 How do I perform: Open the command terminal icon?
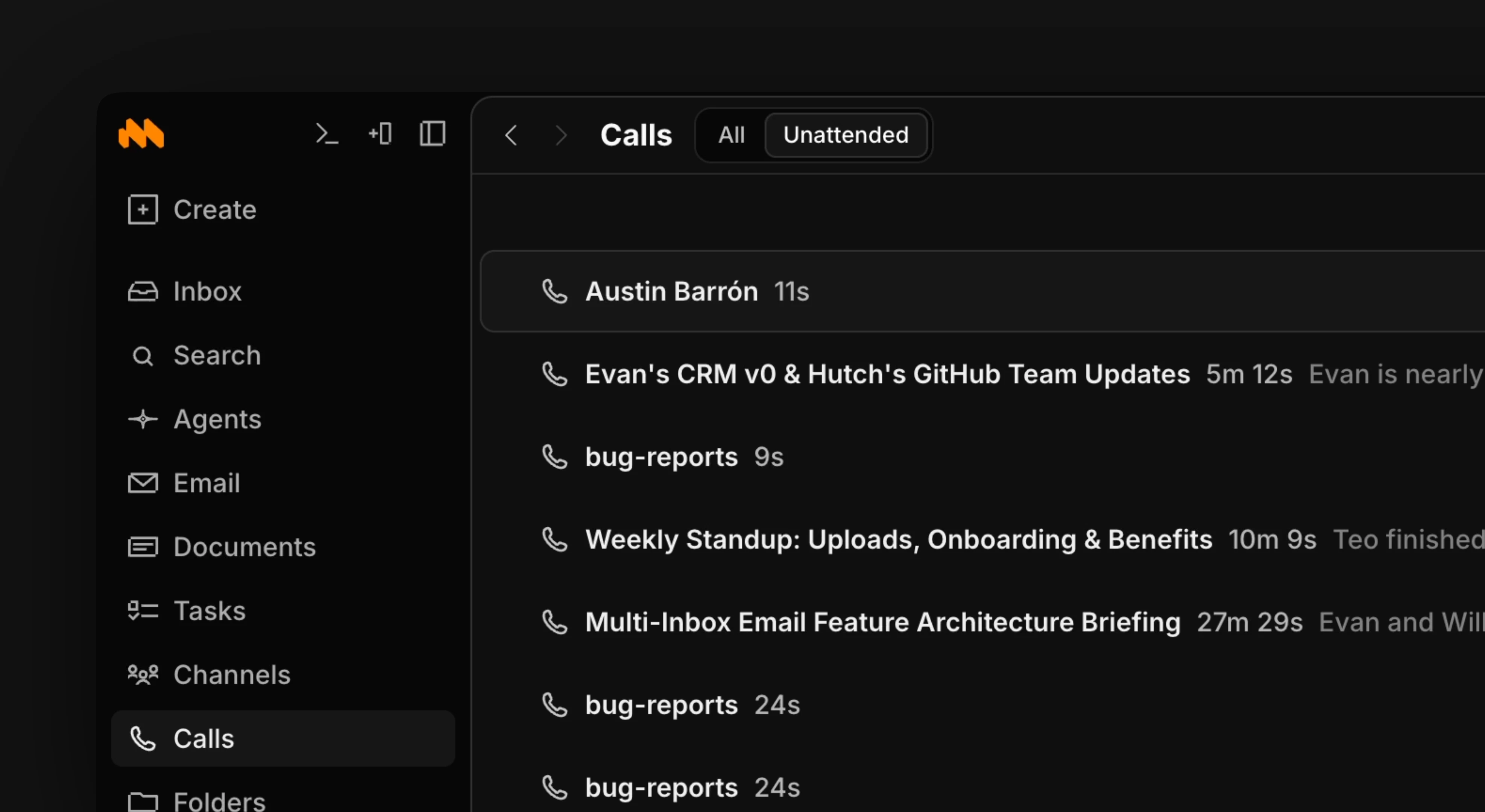click(x=327, y=134)
